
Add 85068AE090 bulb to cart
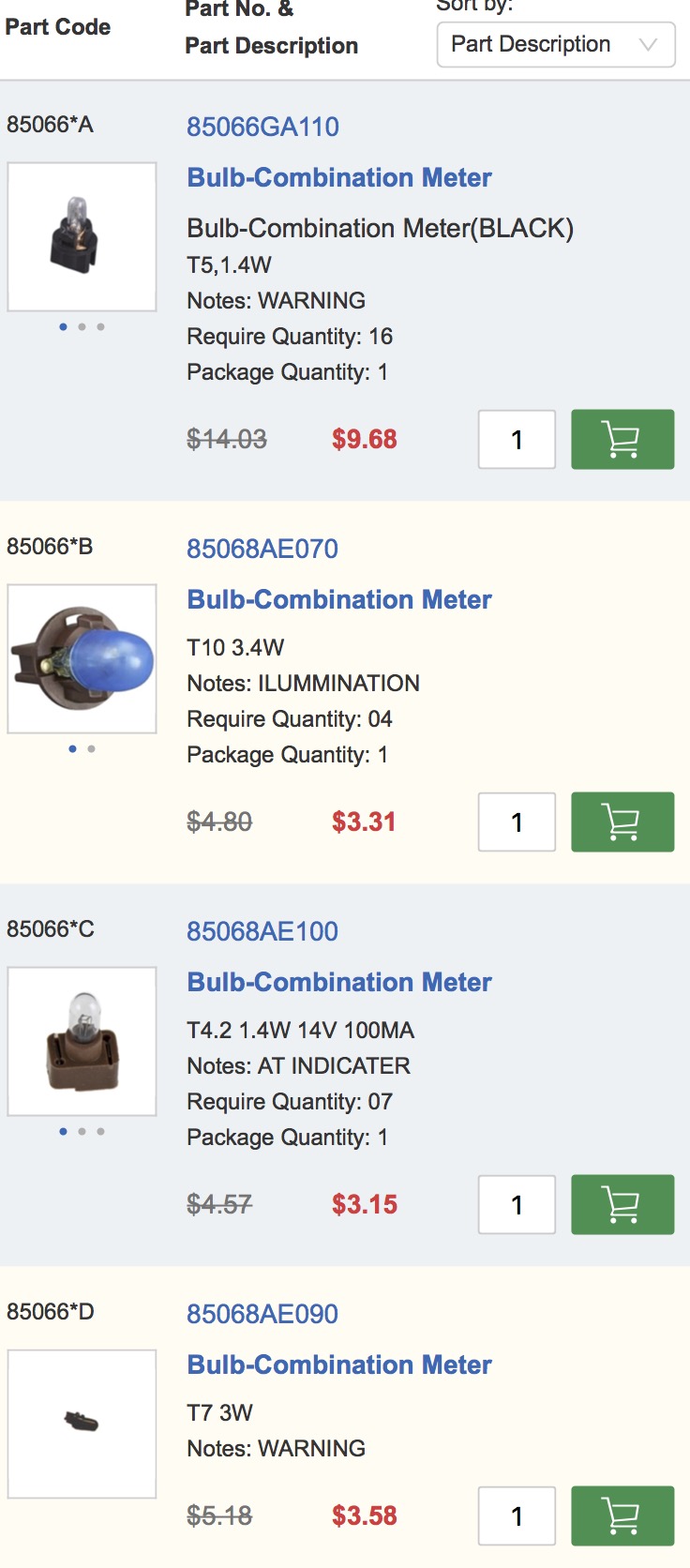click(x=622, y=1515)
